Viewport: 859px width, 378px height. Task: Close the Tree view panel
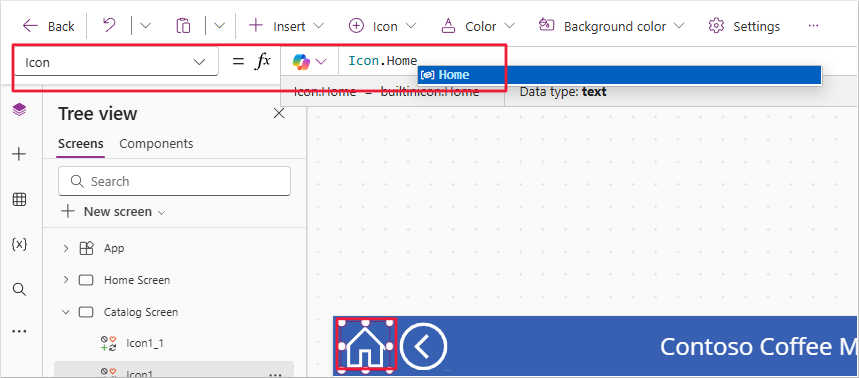279,113
